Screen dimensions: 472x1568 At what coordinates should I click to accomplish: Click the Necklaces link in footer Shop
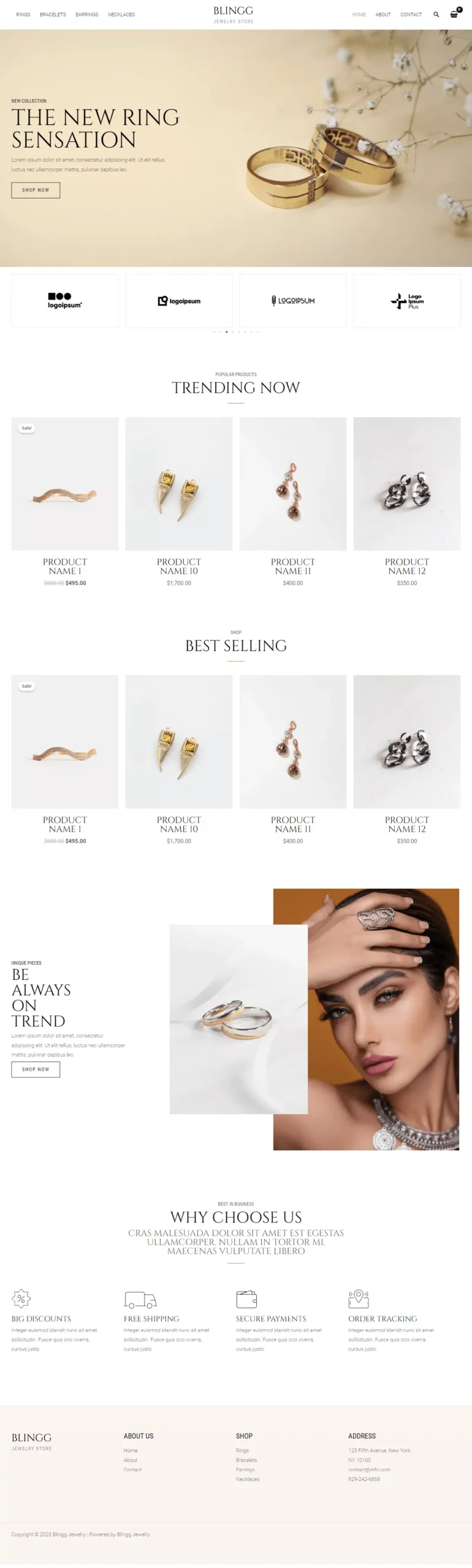point(248,1479)
